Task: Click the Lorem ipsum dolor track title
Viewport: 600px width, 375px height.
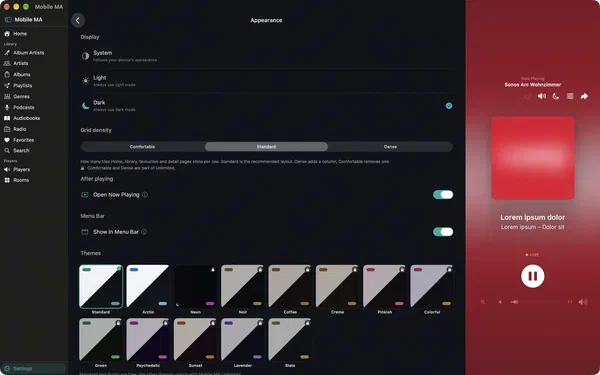Action: pyautogui.click(x=533, y=217)
